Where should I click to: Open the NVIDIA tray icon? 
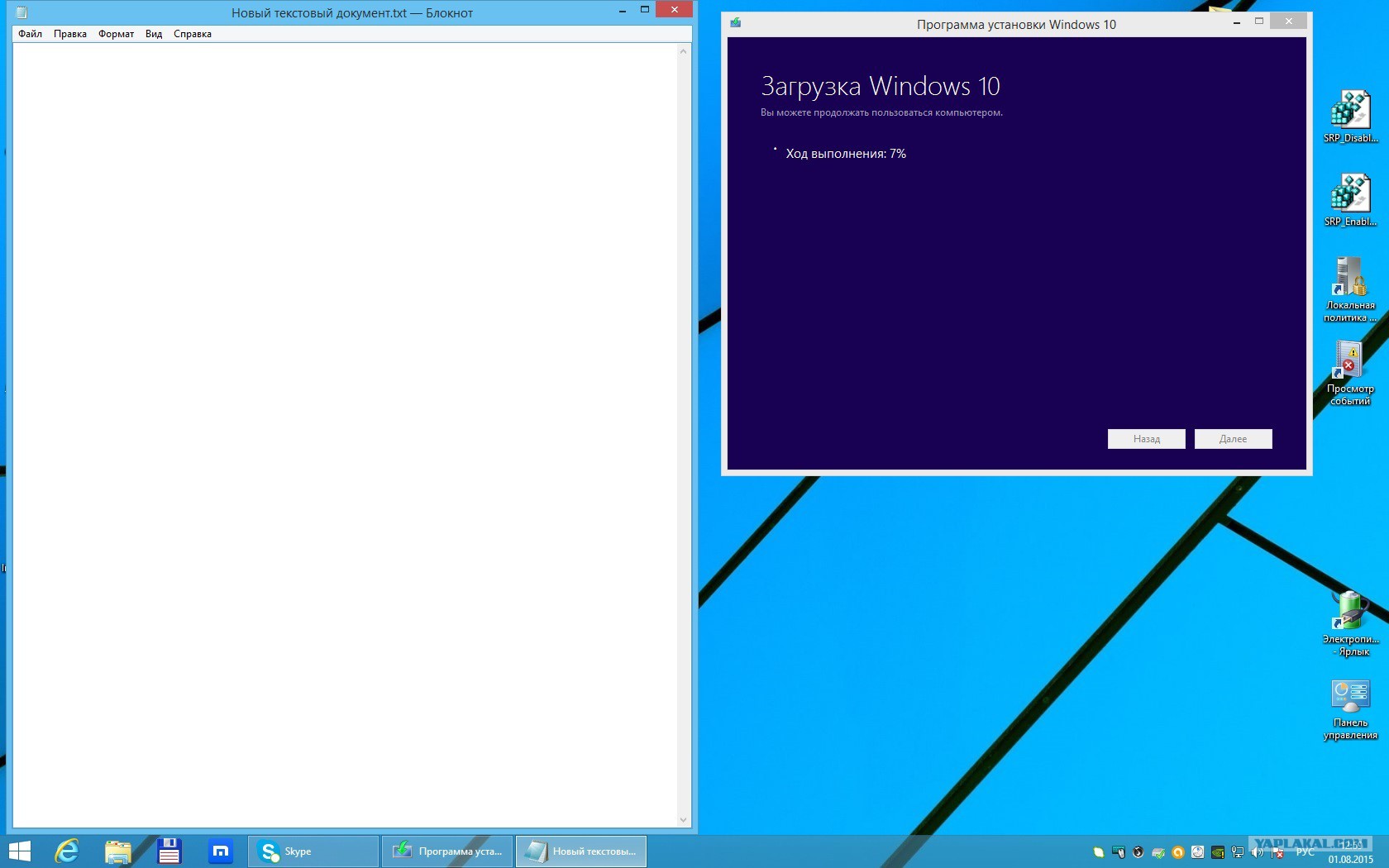1218,852
